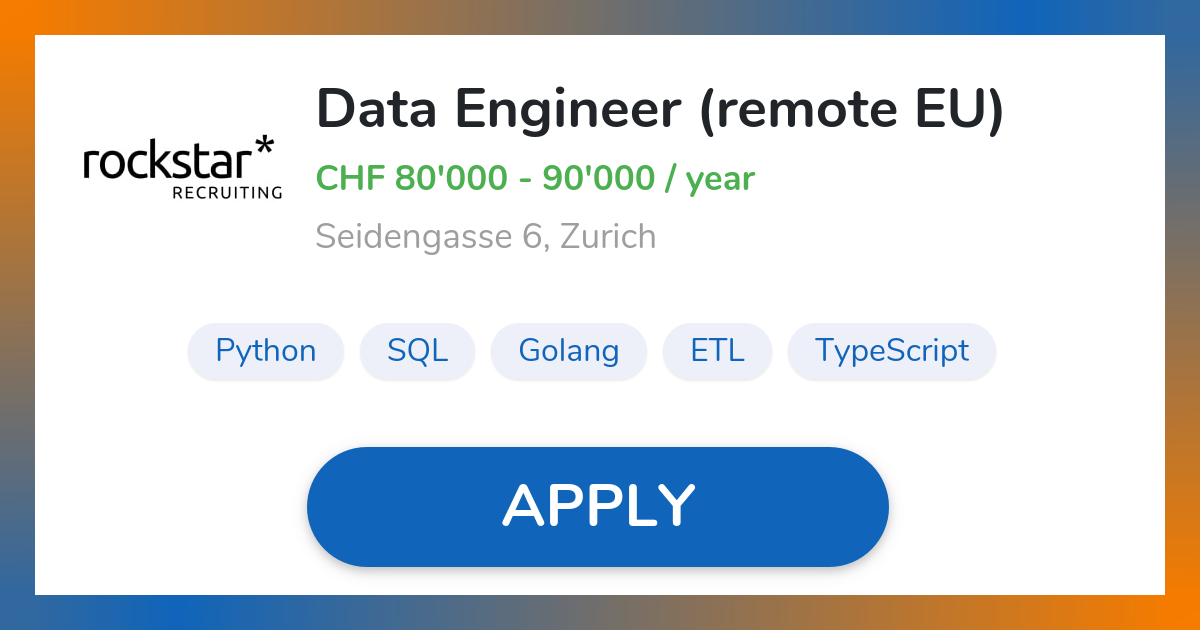Click the (remote EU) part of the title
Screen dimensions: 1200x630
click(847, 109)
